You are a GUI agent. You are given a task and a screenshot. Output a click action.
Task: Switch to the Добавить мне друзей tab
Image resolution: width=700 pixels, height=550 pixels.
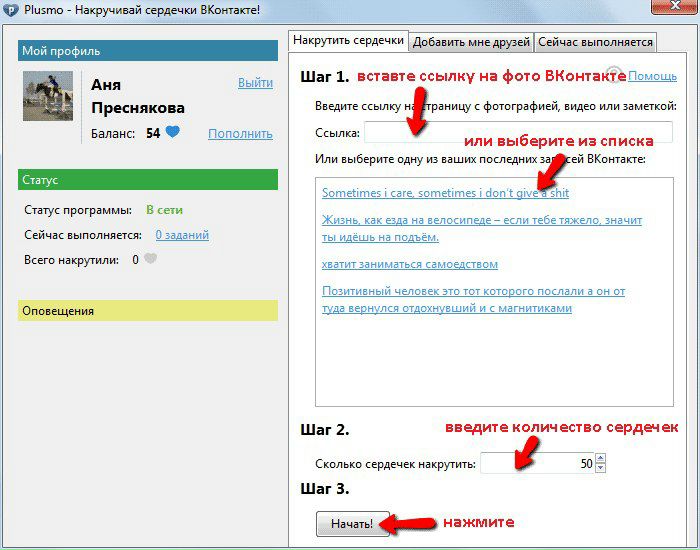[470, 41]
